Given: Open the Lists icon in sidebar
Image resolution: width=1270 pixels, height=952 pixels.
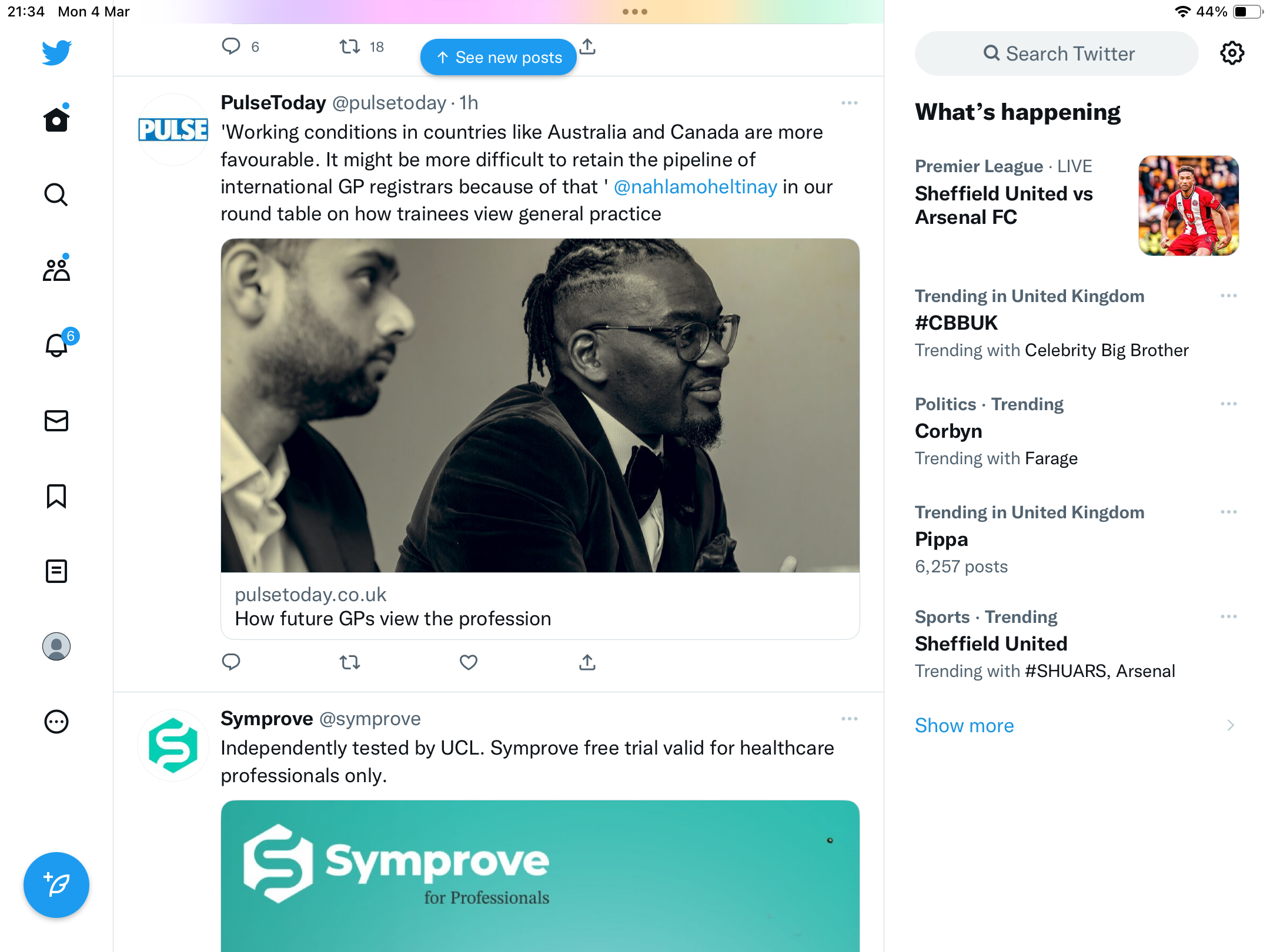Looking at the screenshot, I should point(56,571).
